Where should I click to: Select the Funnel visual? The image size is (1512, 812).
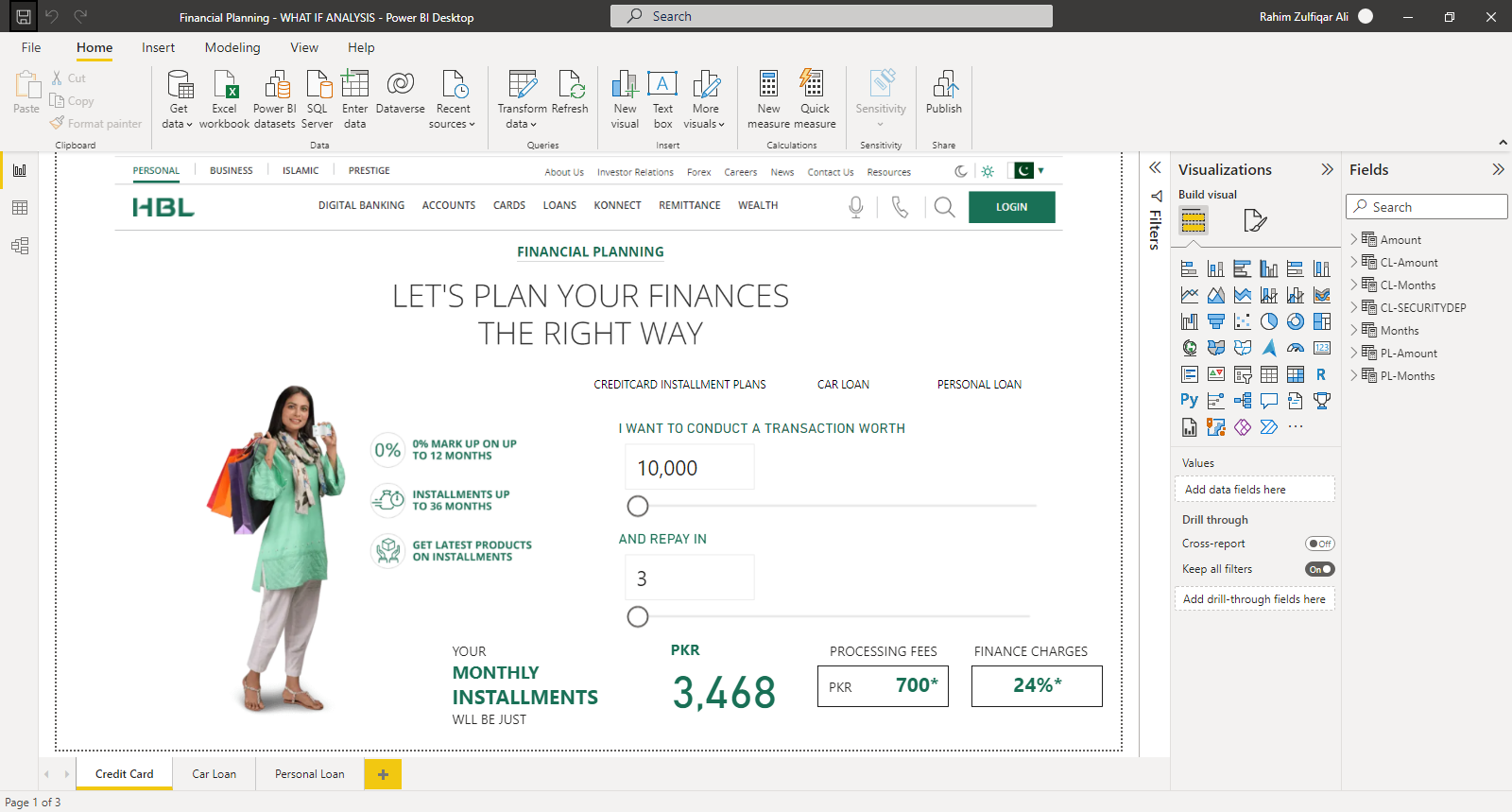pyautogui.click(x=1216, y=321)
